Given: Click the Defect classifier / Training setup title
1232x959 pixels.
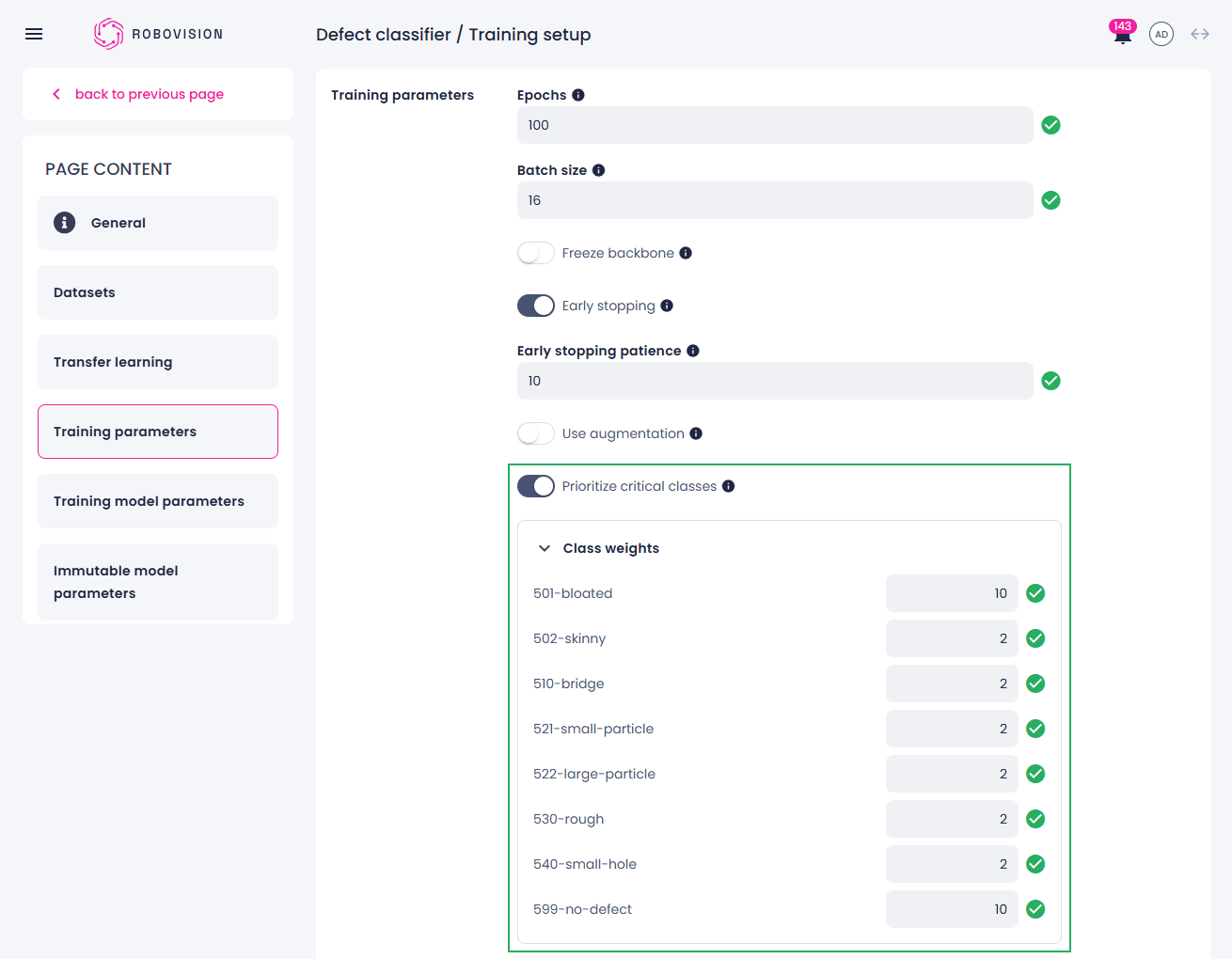Looking at the screenshot, I should pyautogui.click(x=453, y=35).
